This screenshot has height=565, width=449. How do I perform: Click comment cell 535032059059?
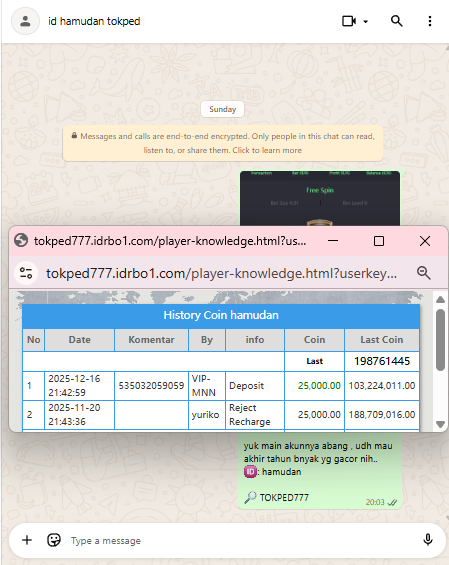click(x=151, y=386)
